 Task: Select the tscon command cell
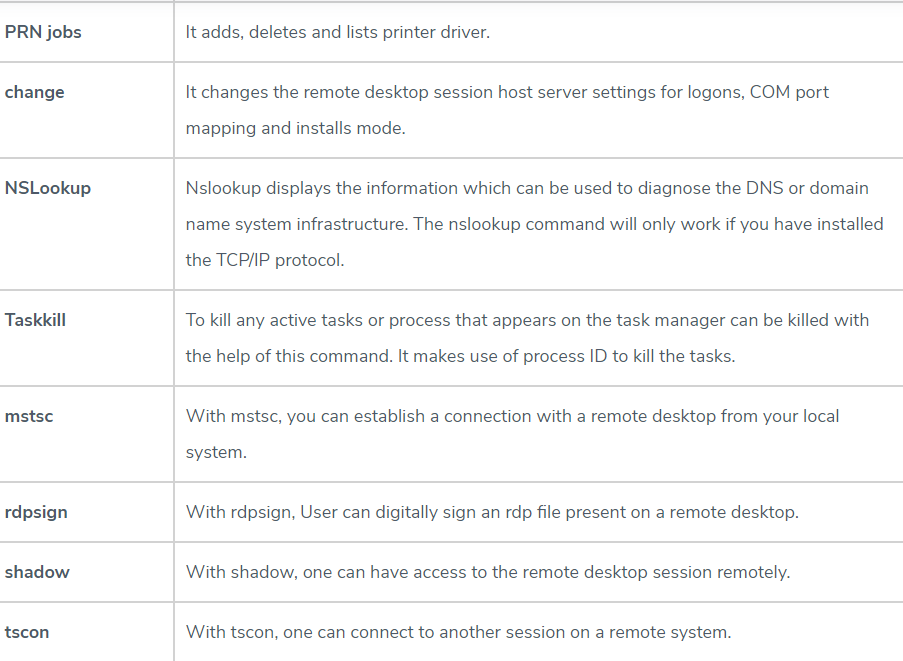point(27,632)
